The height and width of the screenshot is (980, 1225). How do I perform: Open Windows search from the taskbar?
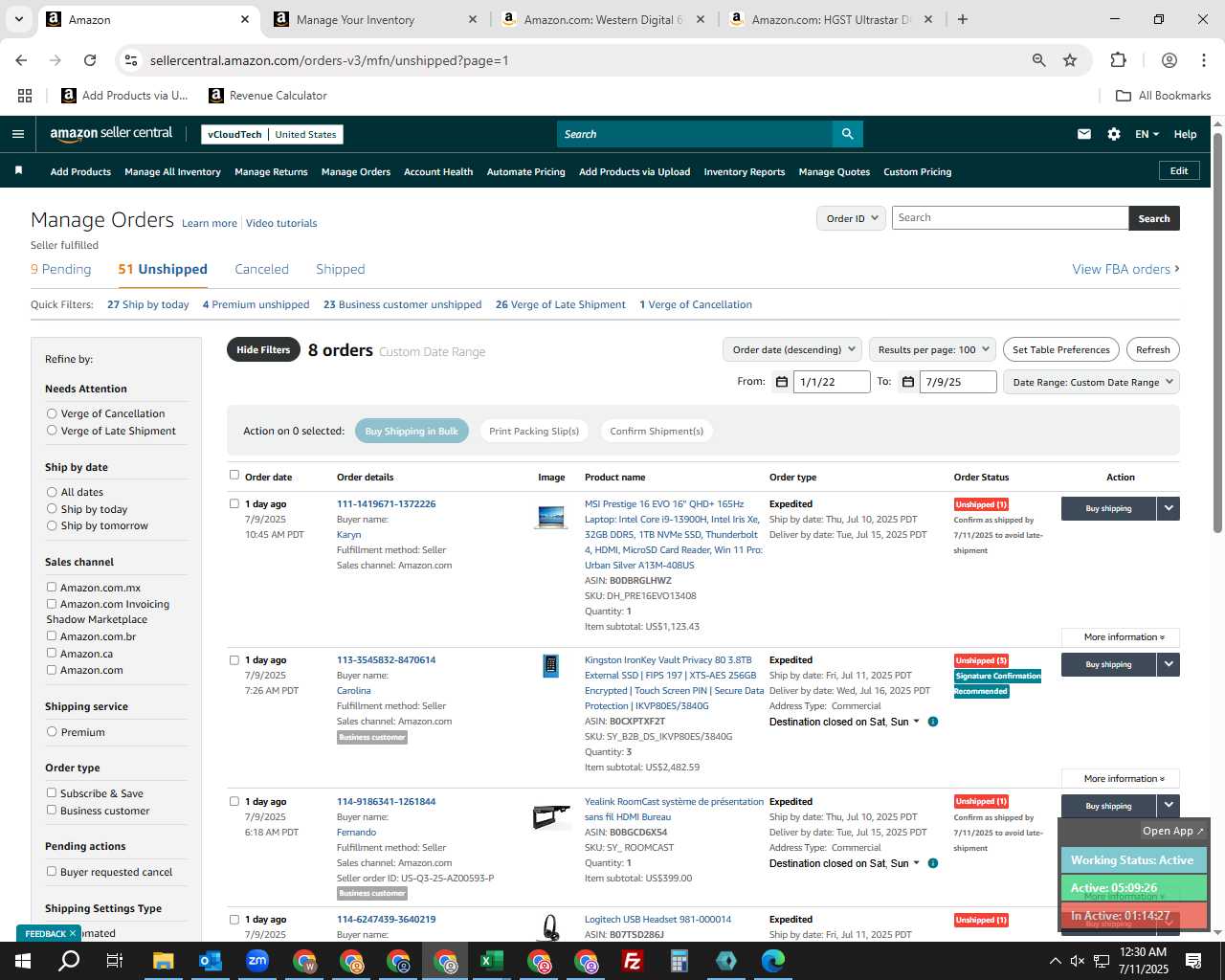69,961
